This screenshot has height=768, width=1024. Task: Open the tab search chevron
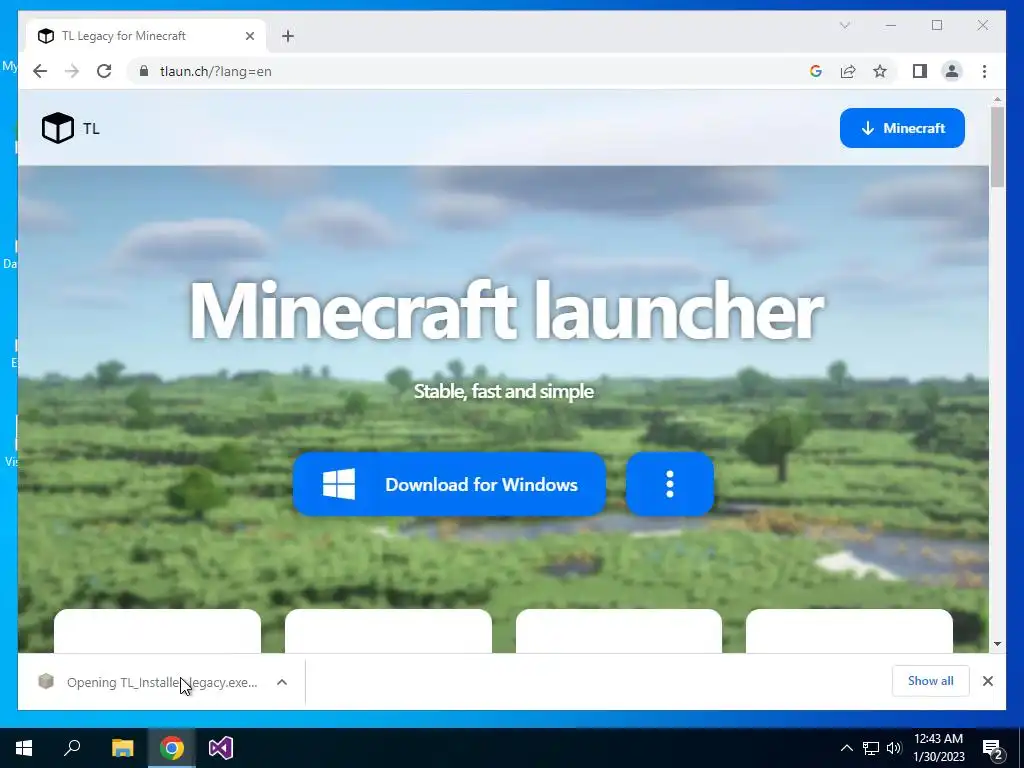[x=844, y=25]
